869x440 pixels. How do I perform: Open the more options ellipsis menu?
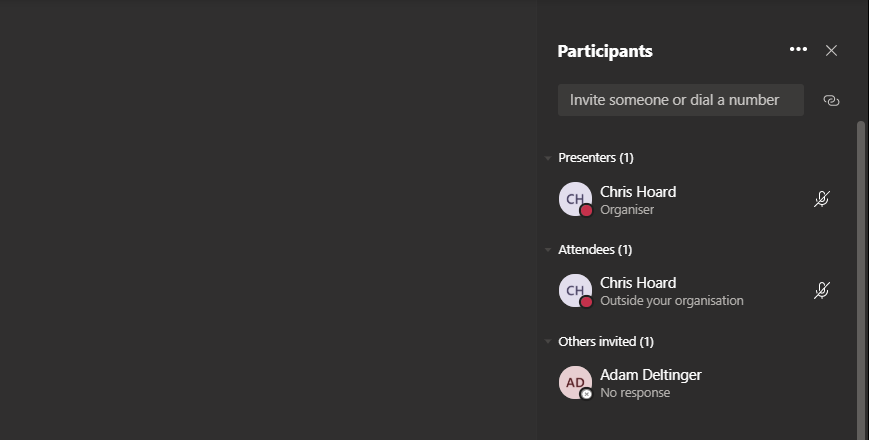click(x=798, y=50)
